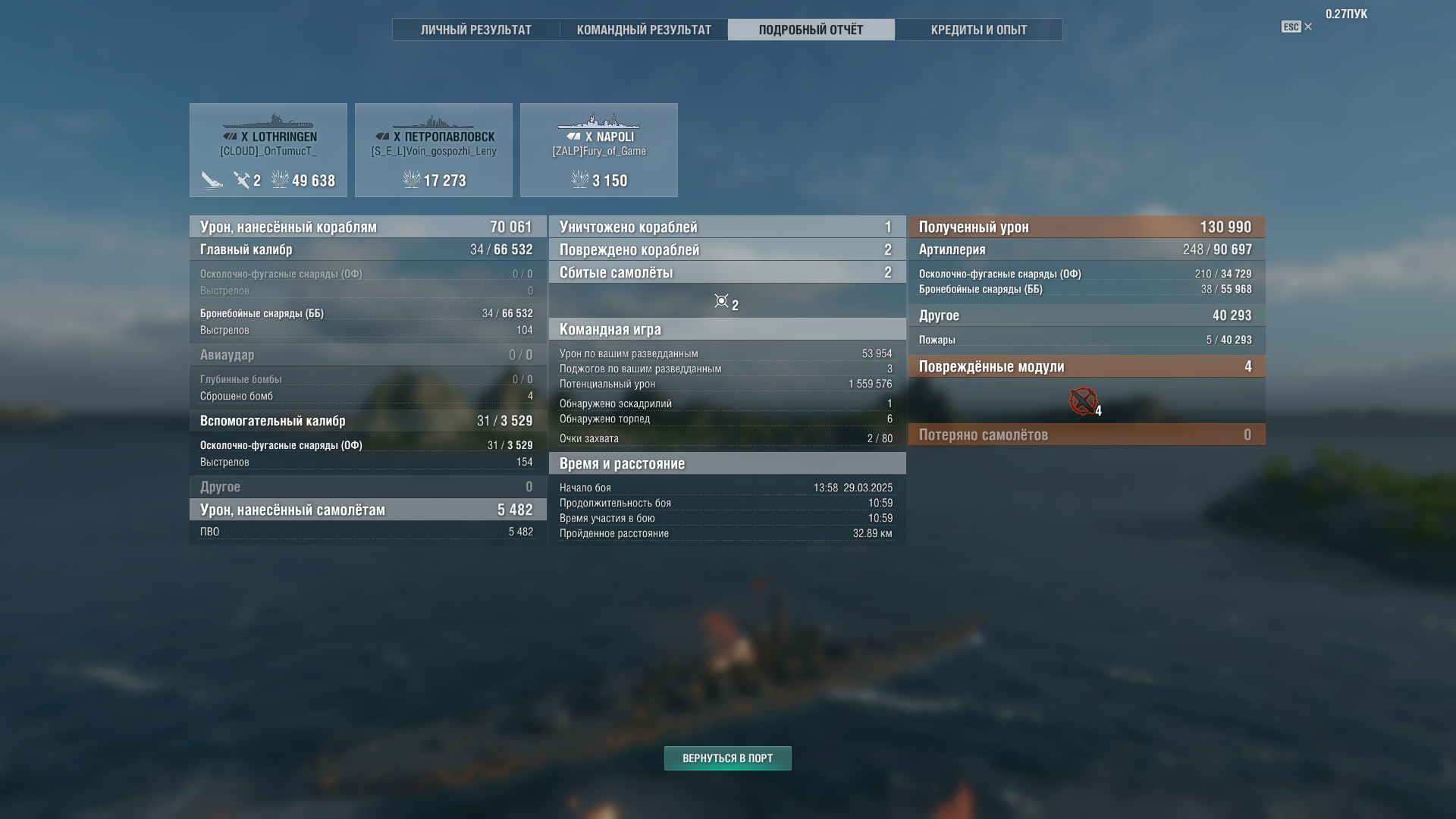Click the damaged module icon with count 4
The image size is (1456, 819).
pos(1083,400)
